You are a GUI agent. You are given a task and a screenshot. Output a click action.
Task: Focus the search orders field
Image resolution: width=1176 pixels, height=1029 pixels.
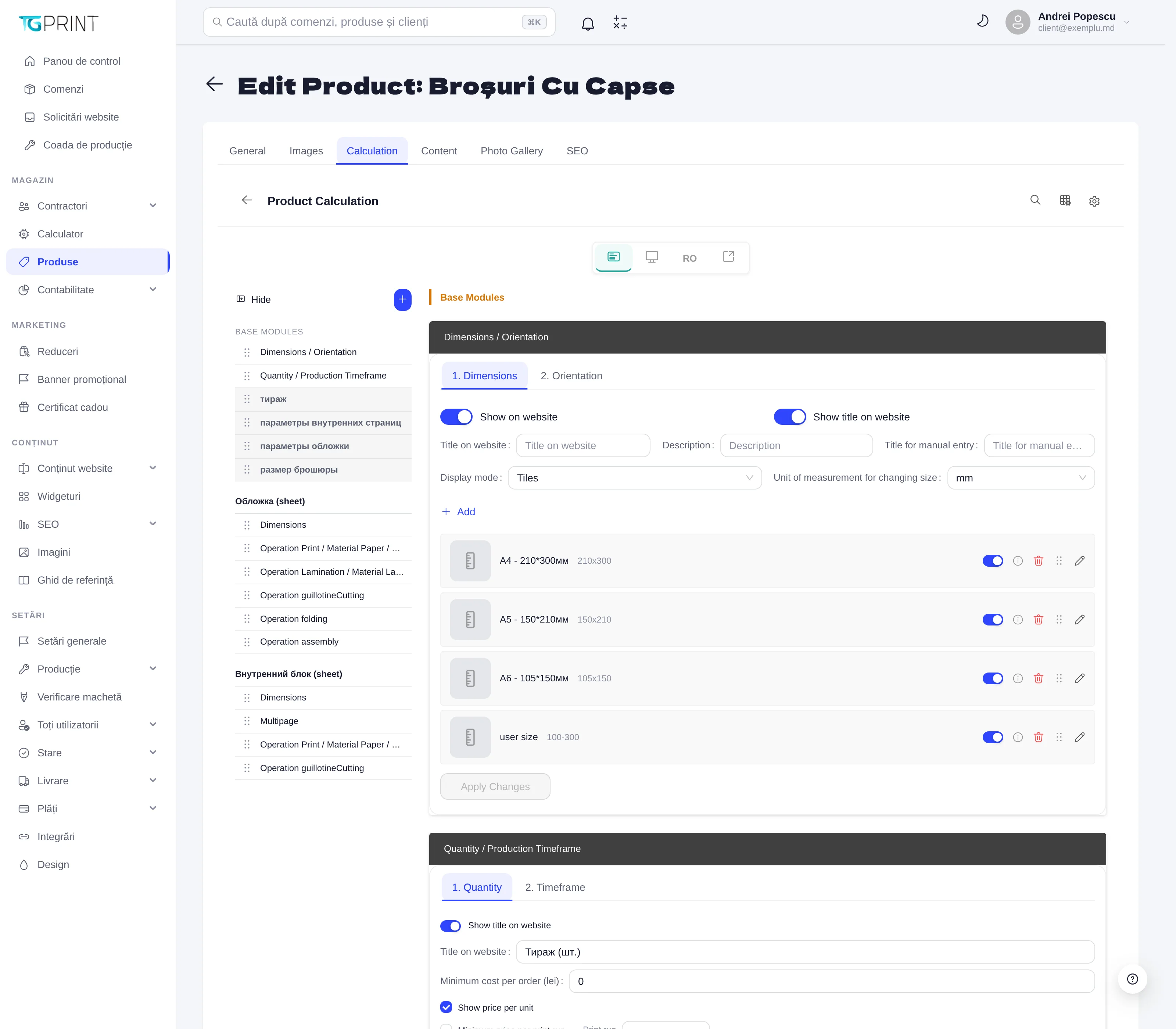click(379, 22)
